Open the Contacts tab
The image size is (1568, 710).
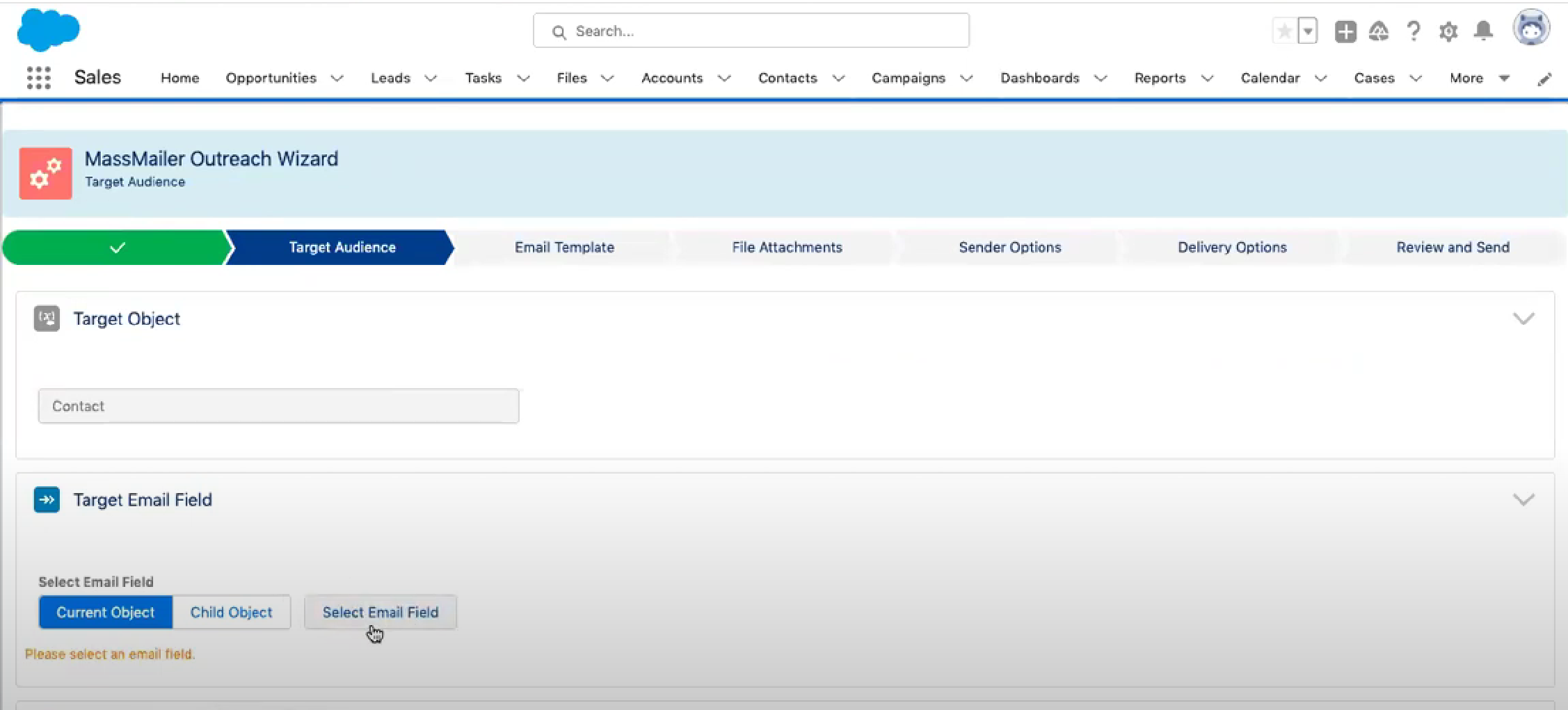[x=787, y=78]
